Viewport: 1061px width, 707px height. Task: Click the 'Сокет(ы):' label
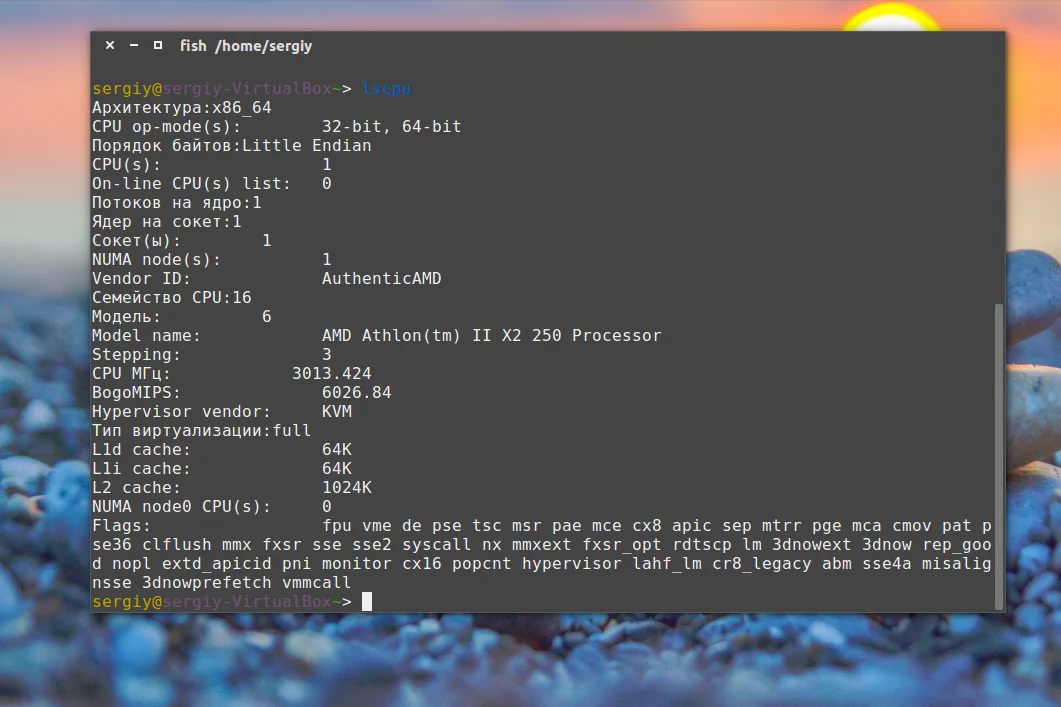point(137,240)
